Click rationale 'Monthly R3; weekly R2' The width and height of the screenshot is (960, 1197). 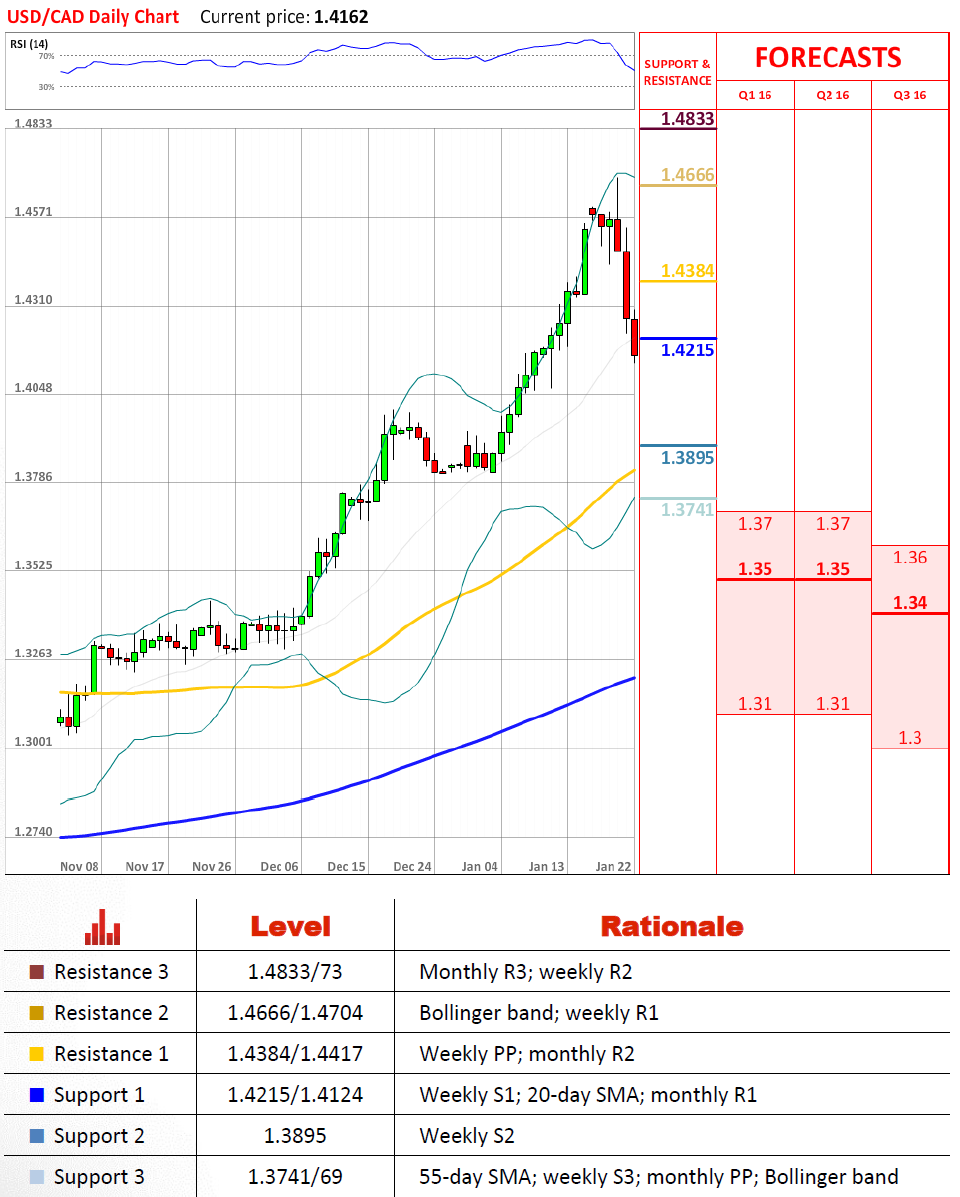[526, 973]
